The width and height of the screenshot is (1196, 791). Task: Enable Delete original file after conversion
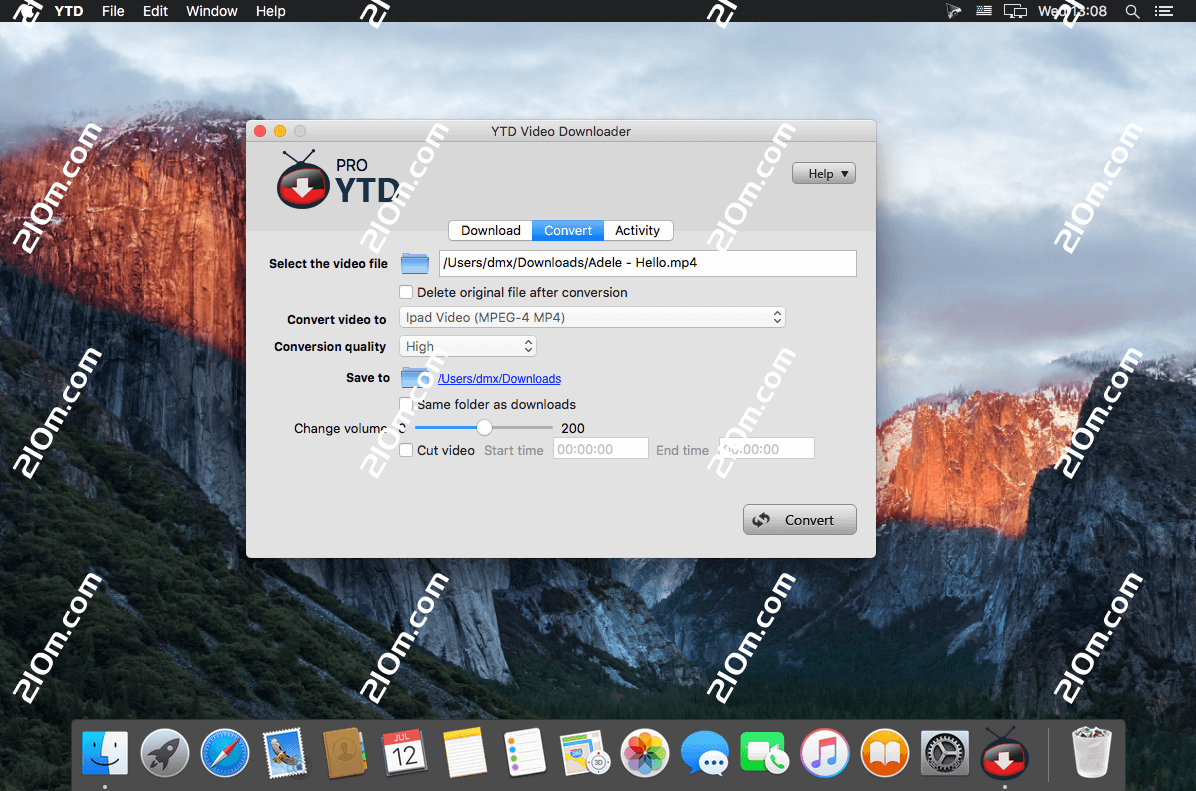click(407, 292)
